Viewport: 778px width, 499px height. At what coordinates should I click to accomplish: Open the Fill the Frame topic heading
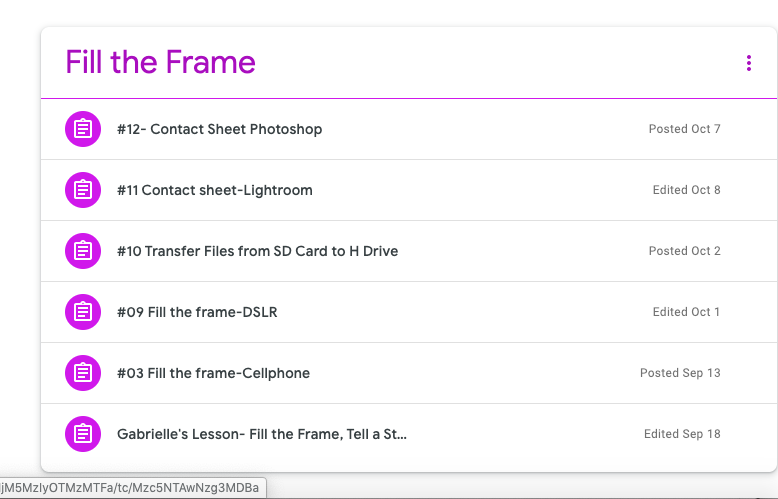coord(161,63)
